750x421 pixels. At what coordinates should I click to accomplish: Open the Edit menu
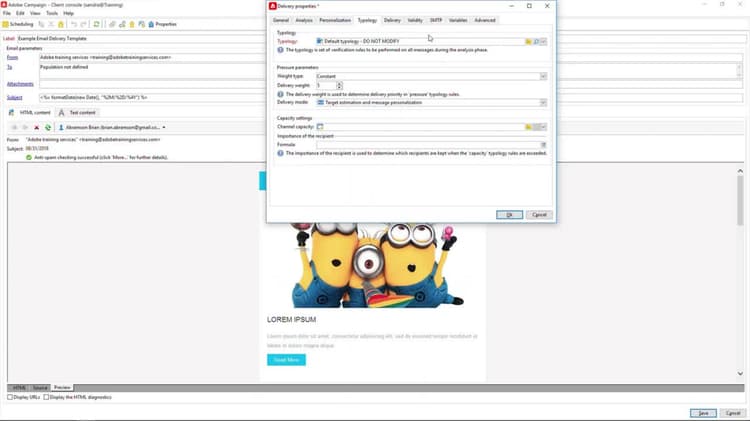click(x=20, y=13)
